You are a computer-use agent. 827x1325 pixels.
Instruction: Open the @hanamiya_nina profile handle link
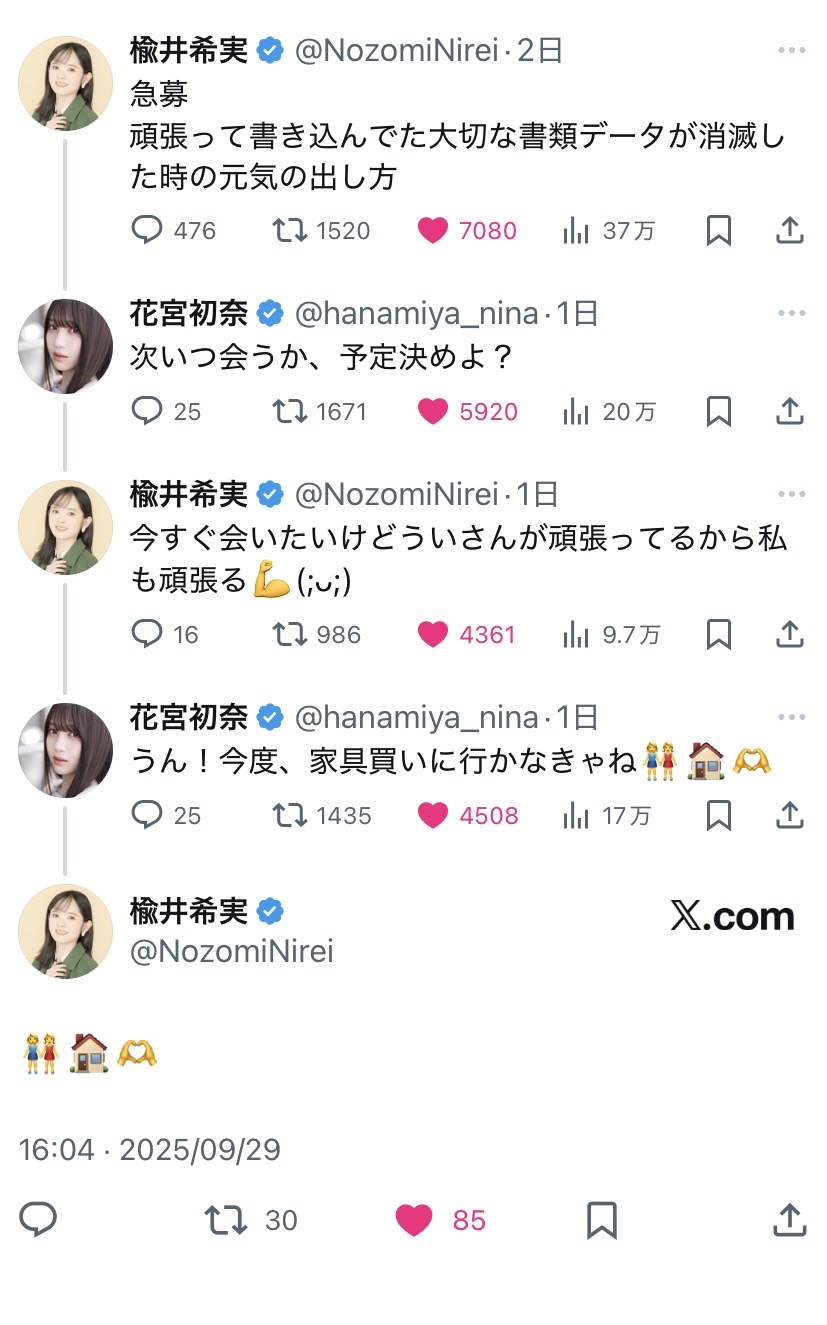(417, 314)
